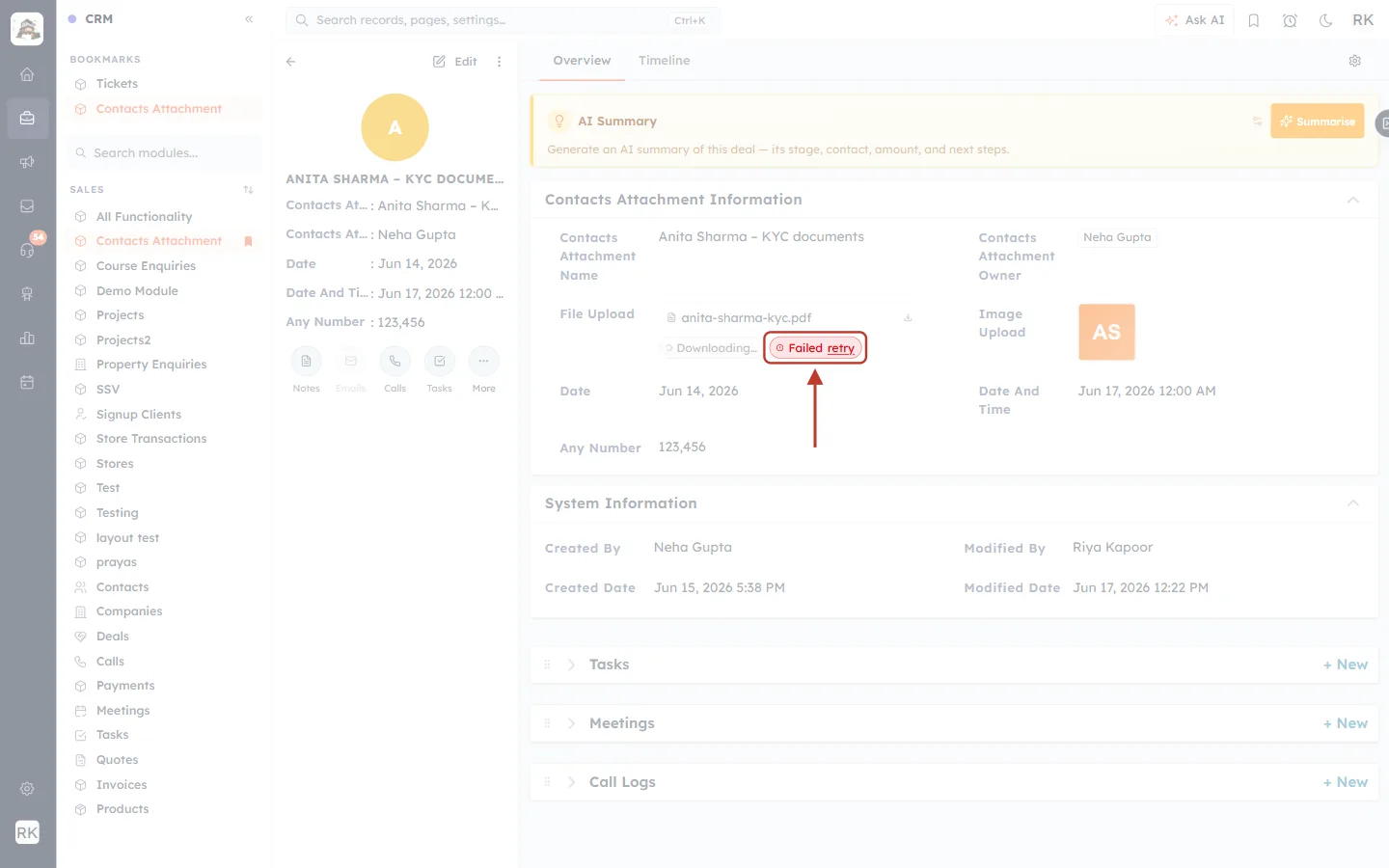Click the retry link for failed download

[x=840, y=348]
